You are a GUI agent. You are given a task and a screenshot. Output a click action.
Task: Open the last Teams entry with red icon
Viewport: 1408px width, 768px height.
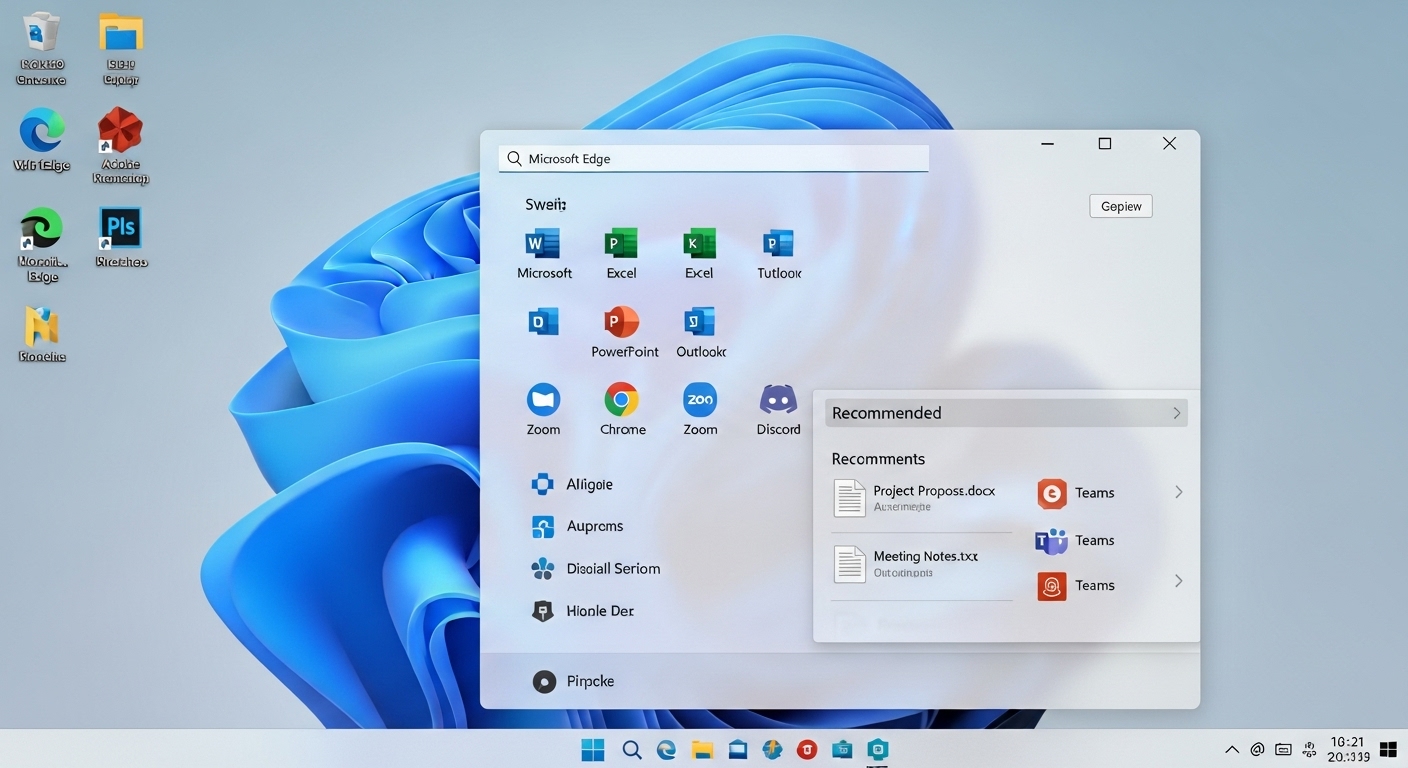(1075, 586)
